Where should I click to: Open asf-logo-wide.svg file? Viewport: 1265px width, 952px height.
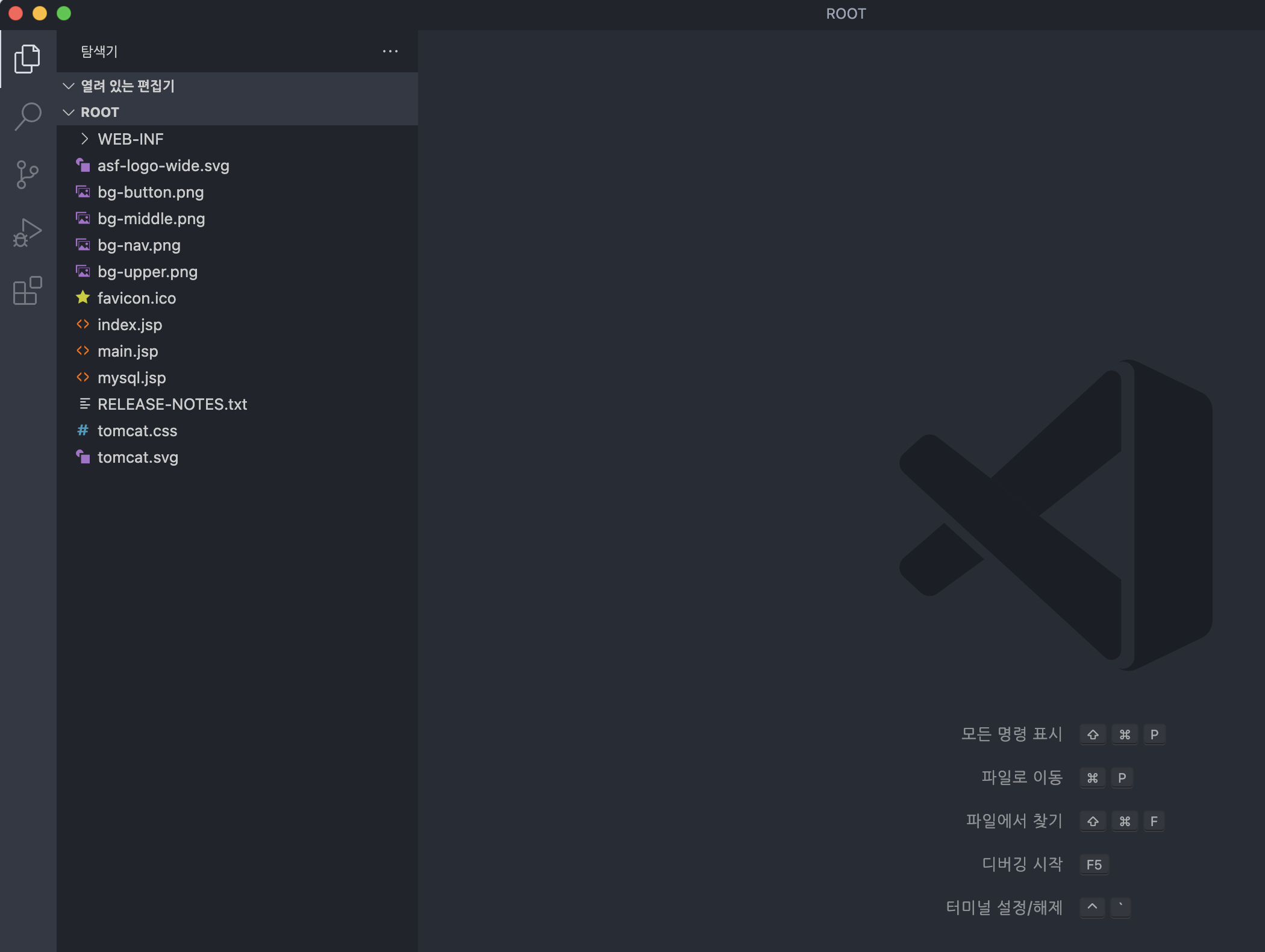coord(163,166)
